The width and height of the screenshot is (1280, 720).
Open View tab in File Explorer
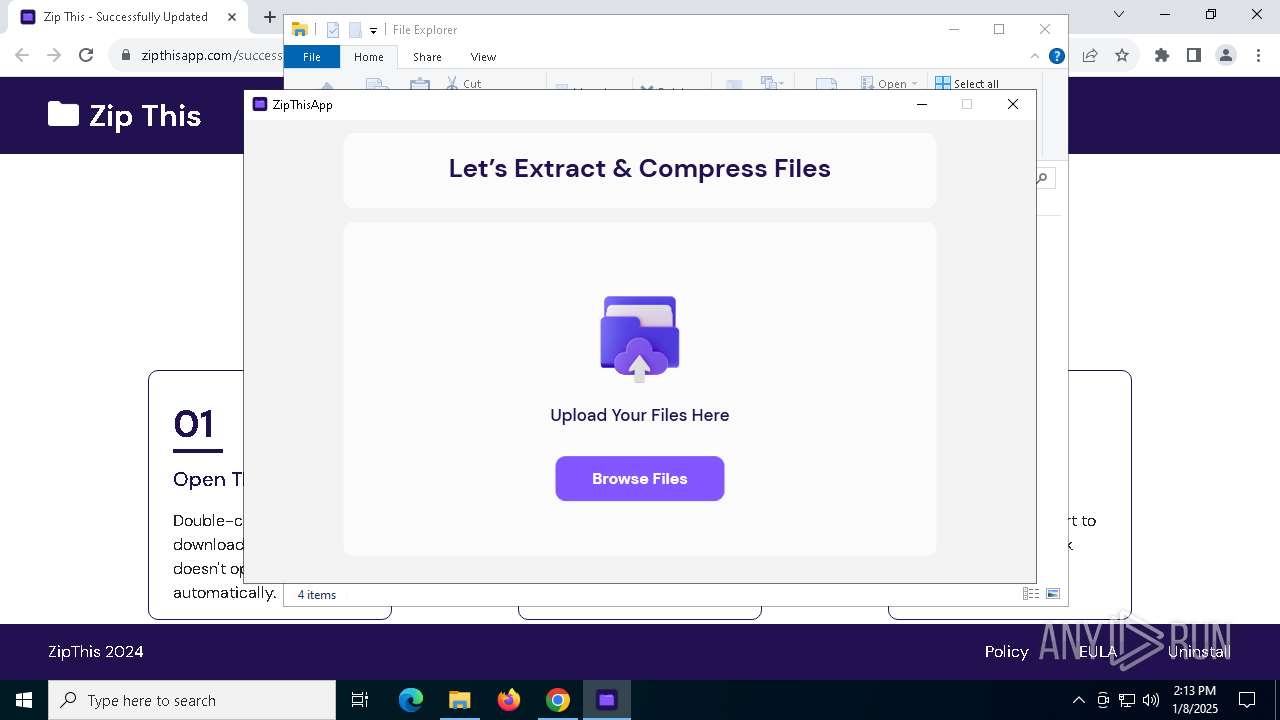pos(483,57)
